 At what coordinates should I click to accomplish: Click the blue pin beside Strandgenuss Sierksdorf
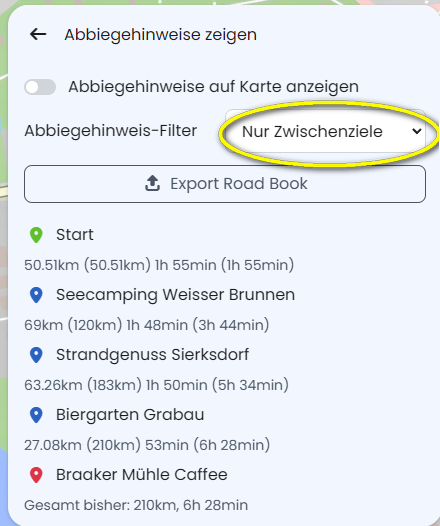click(x=36, y=355)
